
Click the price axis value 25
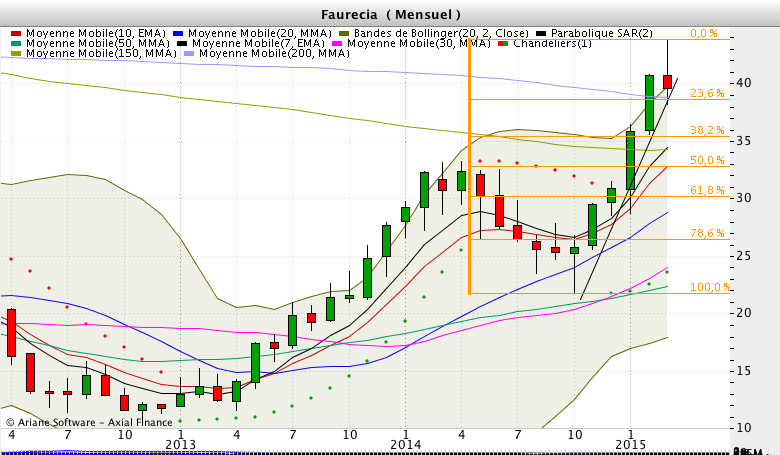tap(744, 255)
